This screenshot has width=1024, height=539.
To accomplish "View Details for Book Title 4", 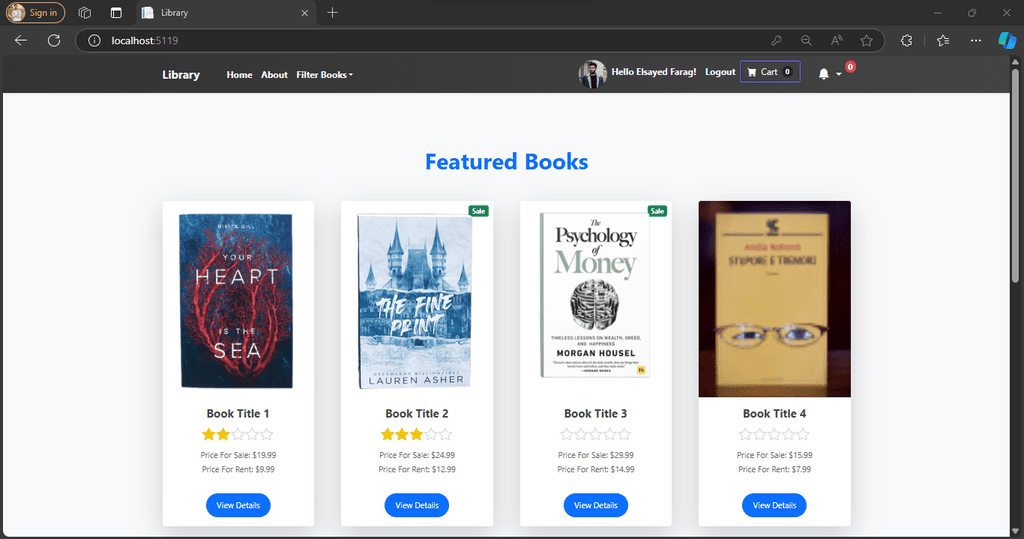I will (774, 505).
